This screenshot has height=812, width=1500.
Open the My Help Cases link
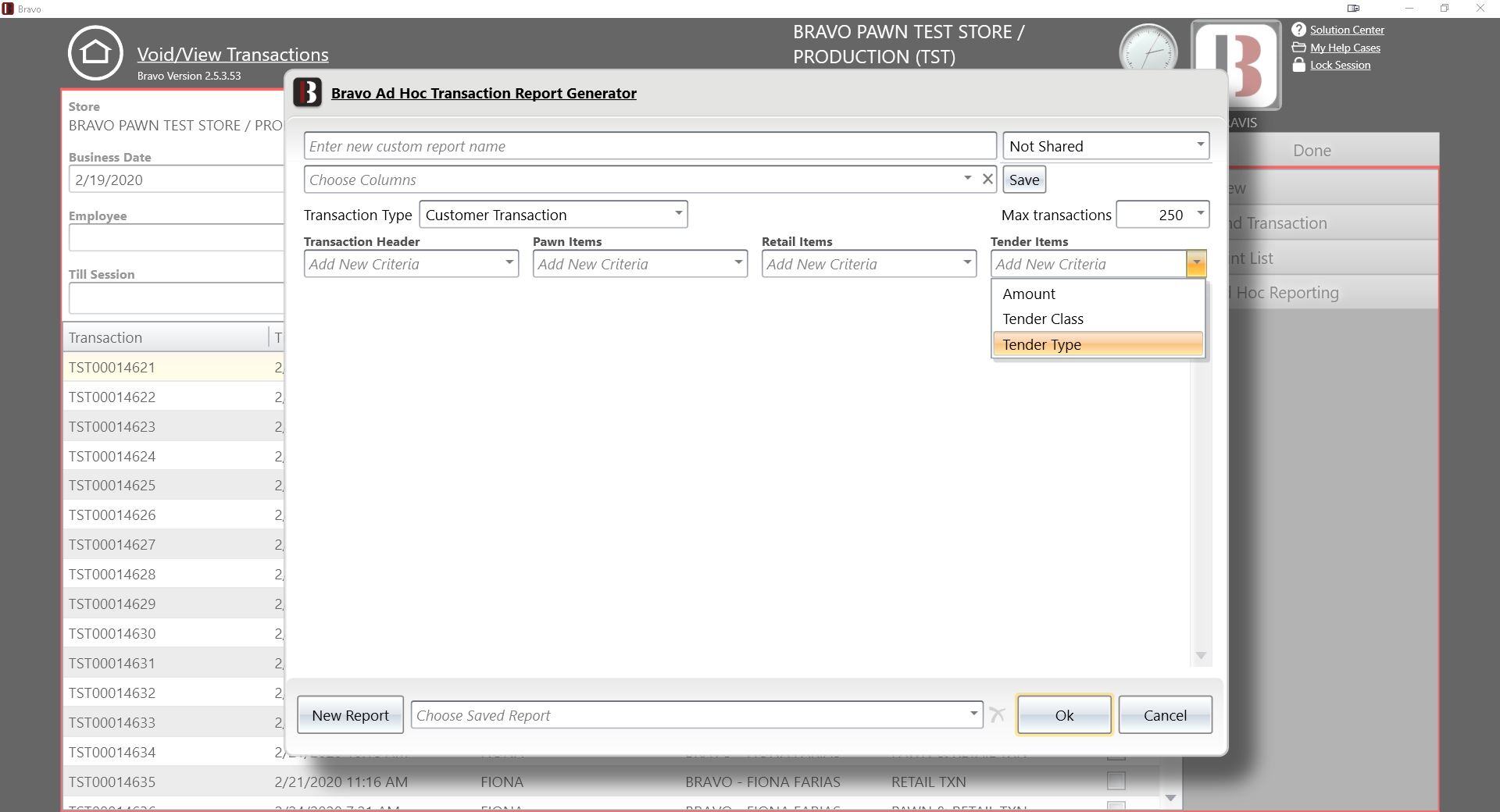[1345, 48]
